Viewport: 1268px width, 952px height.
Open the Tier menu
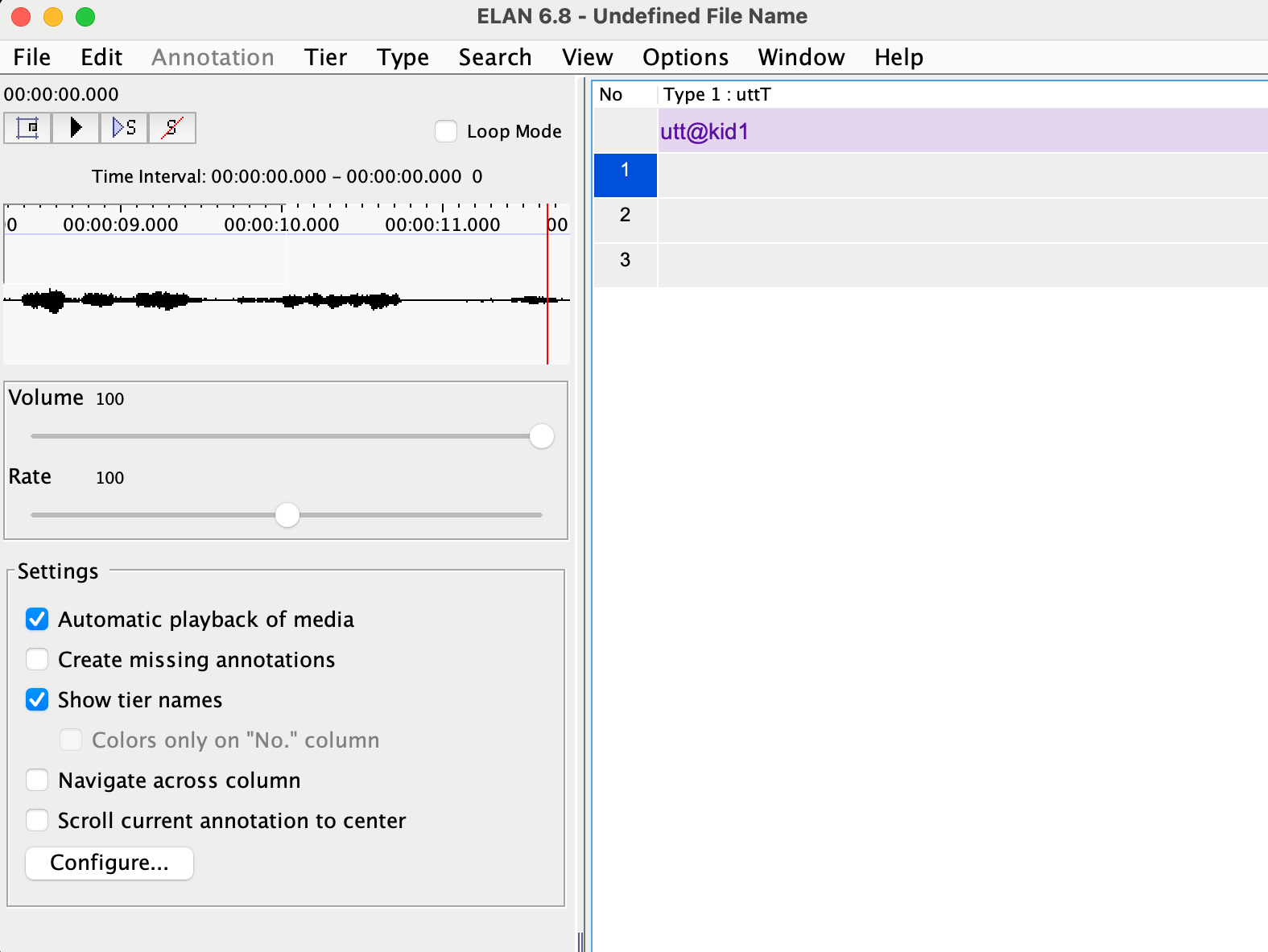coord(325,57)
